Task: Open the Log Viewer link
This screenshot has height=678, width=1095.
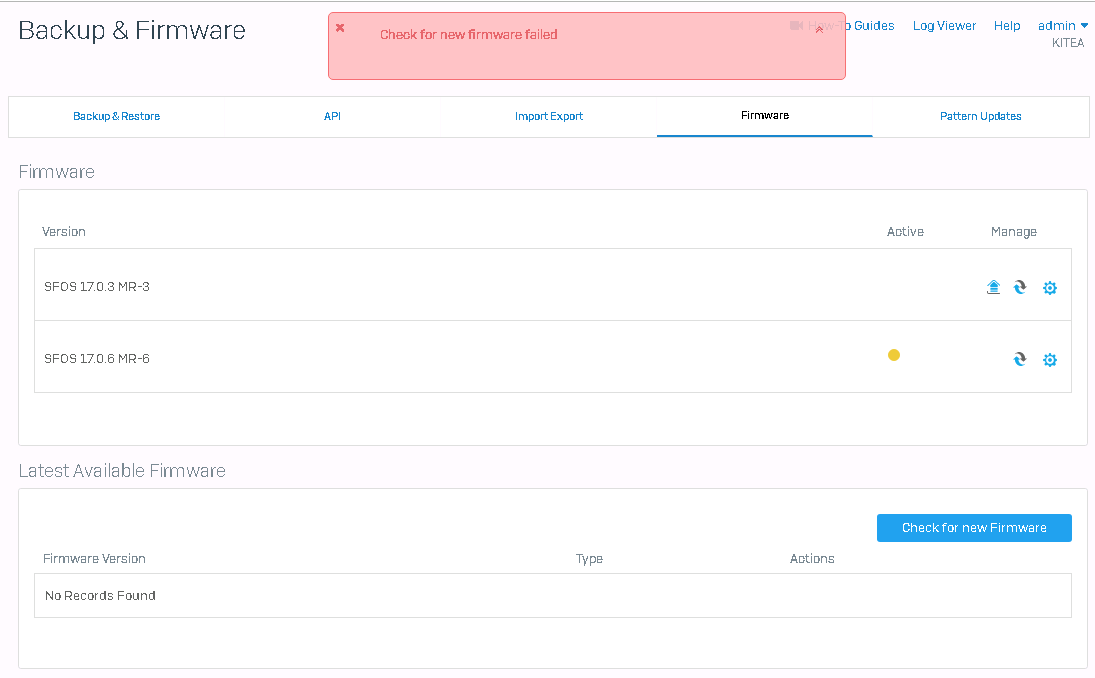Action: click(x=944, y=26)
